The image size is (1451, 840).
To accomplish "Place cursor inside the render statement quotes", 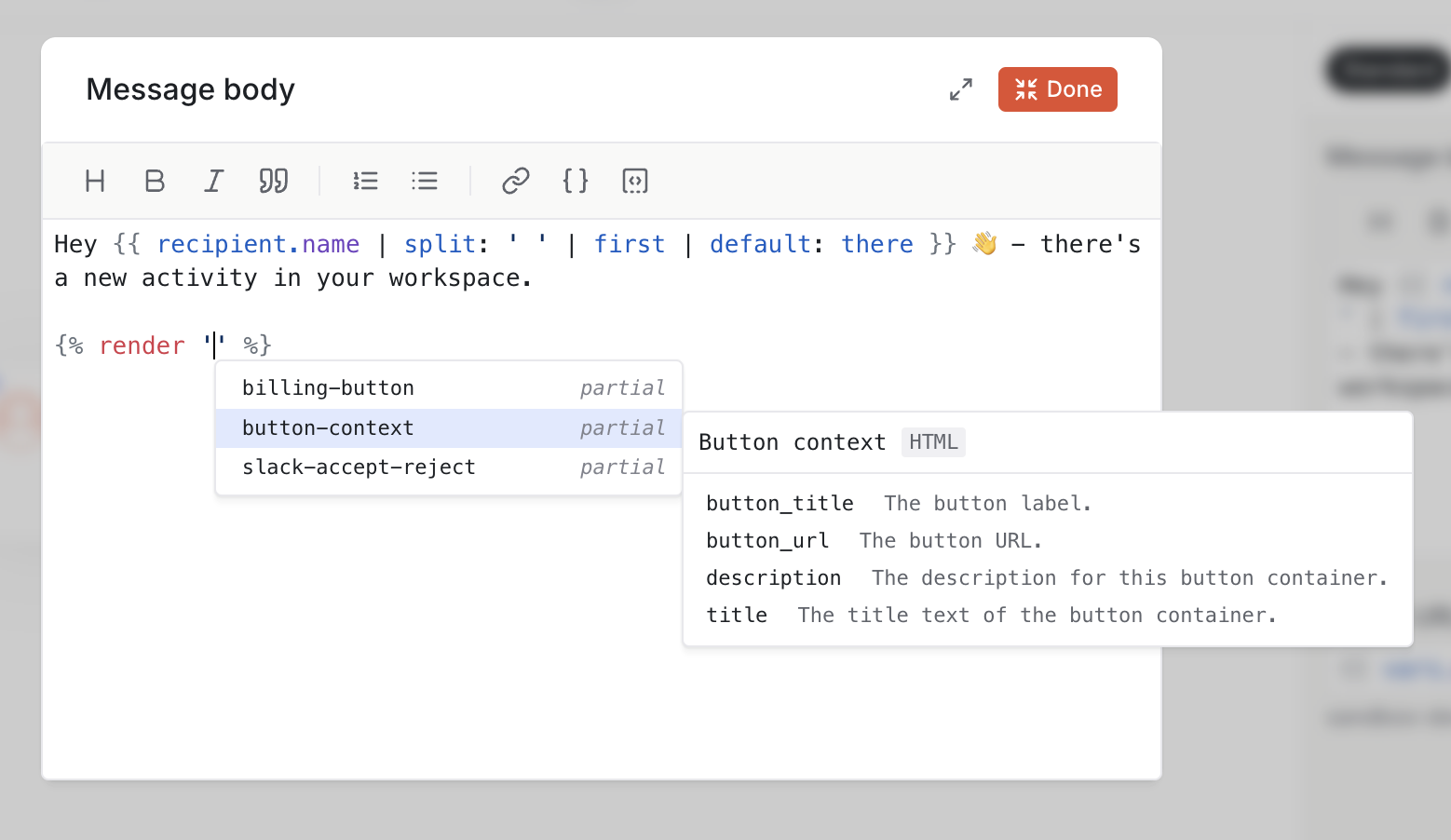I will 215,345.
